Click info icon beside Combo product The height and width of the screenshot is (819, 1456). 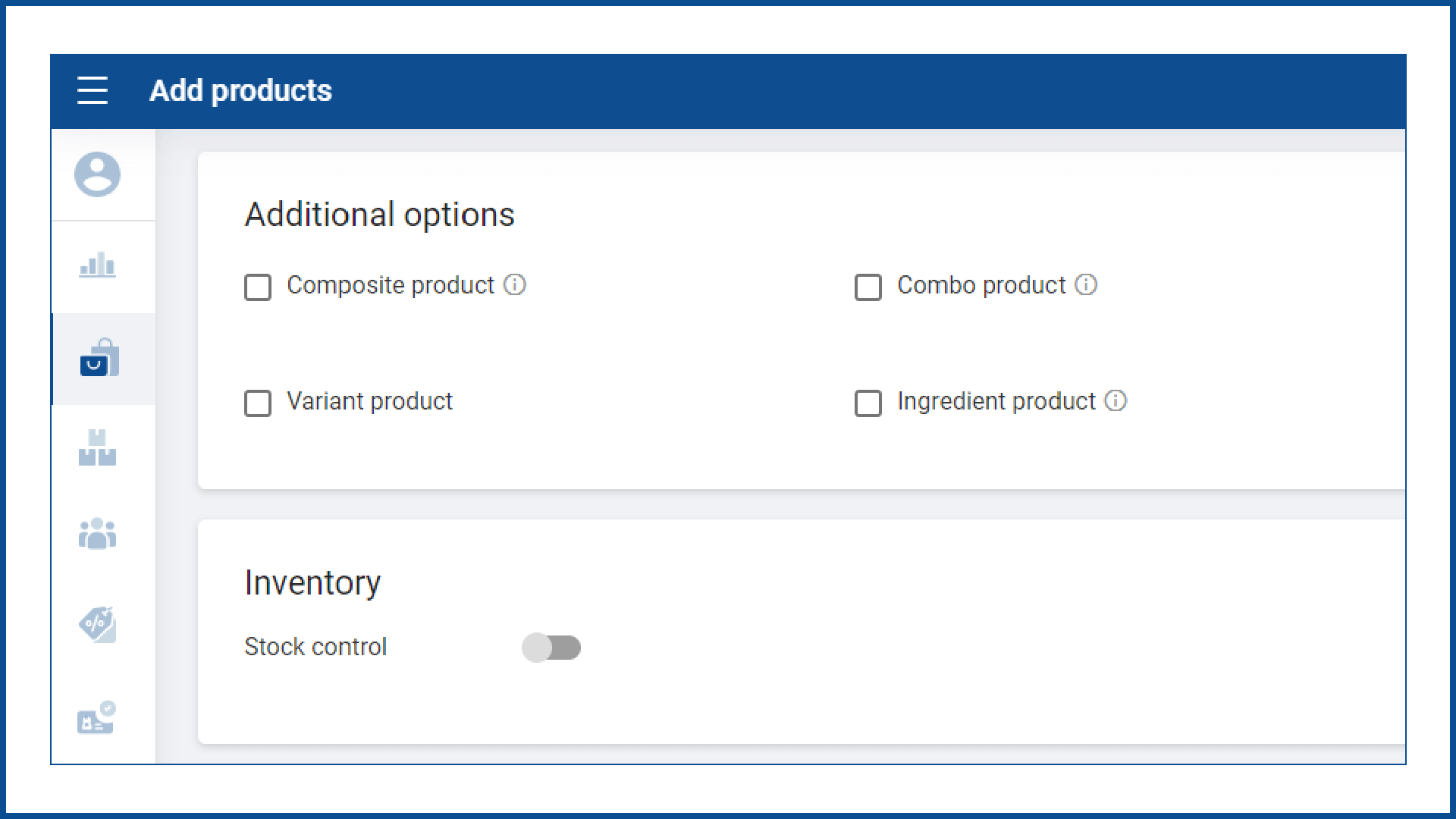tap(1086, 285)
